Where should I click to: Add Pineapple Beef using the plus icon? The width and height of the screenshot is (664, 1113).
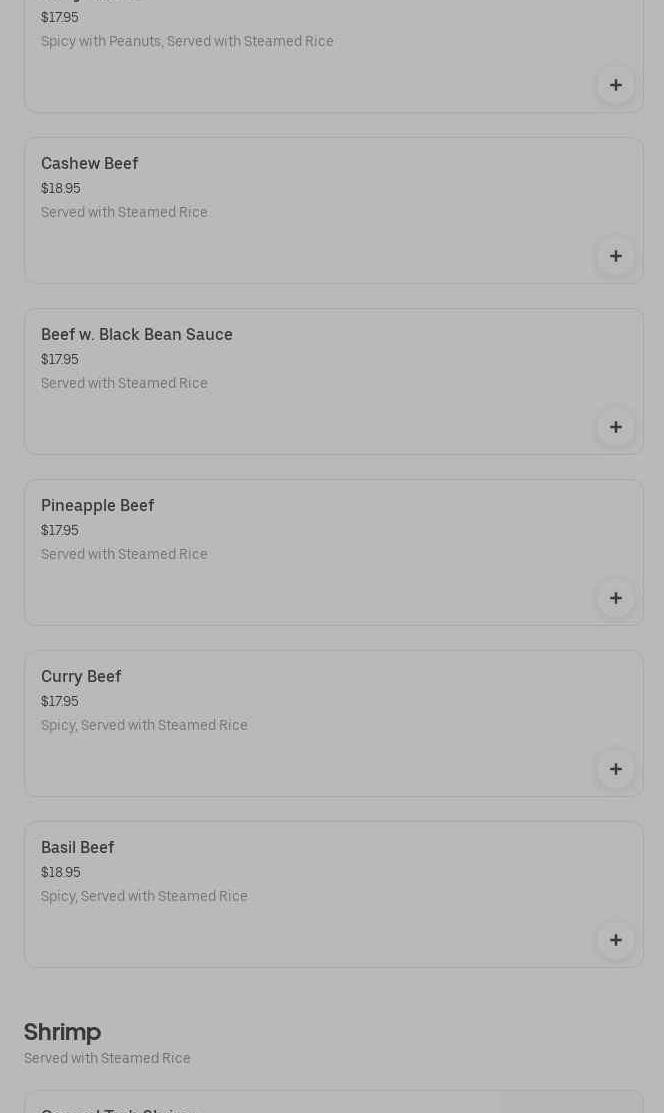point(616,598)
